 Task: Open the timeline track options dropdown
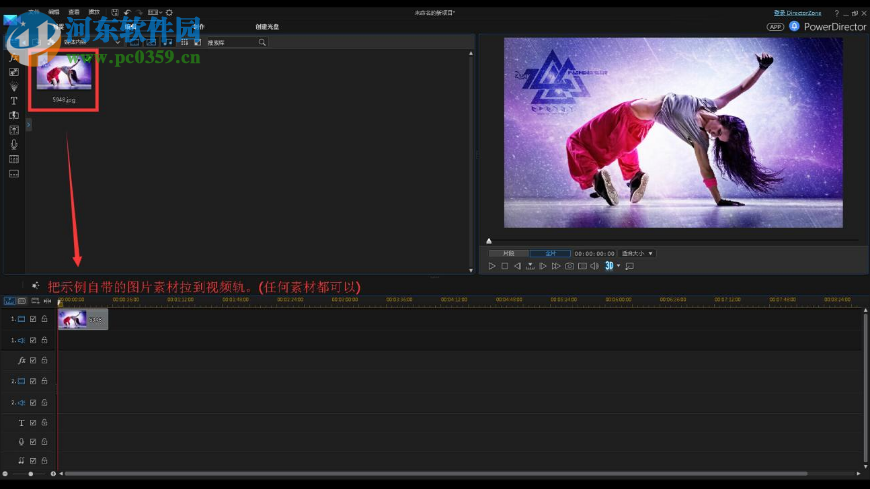tap(35, 301)
